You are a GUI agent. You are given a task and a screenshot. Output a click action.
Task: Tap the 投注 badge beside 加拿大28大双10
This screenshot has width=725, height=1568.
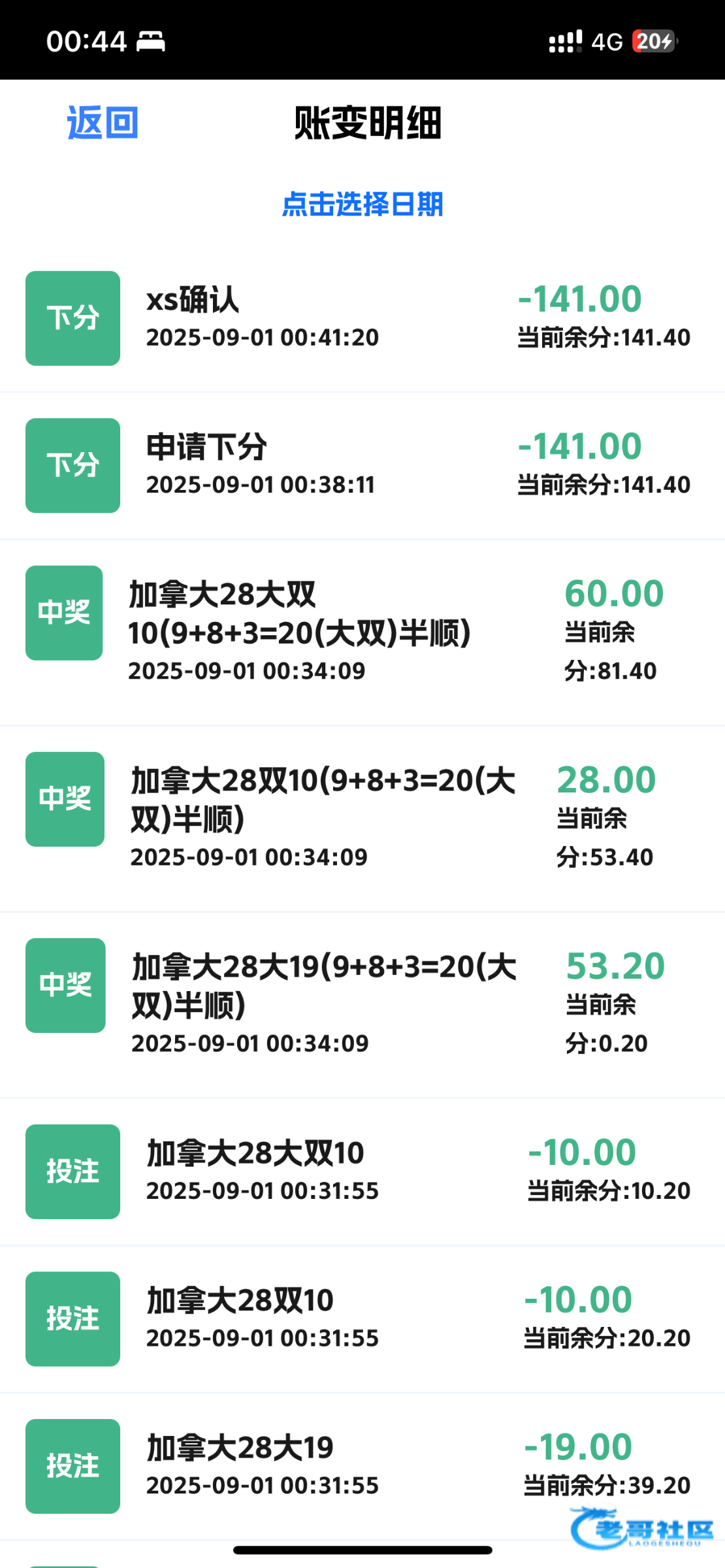point(72,1171)
